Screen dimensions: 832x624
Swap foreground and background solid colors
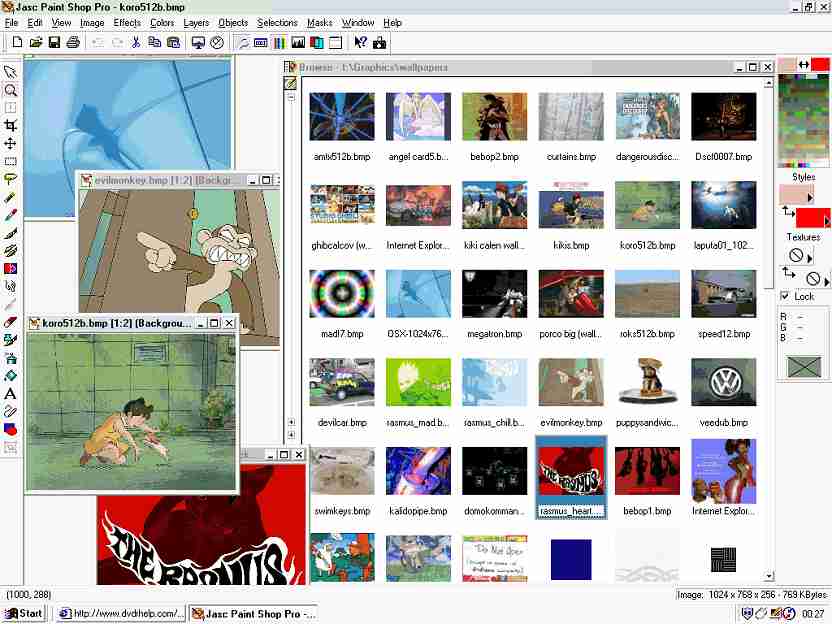(803, 65)
